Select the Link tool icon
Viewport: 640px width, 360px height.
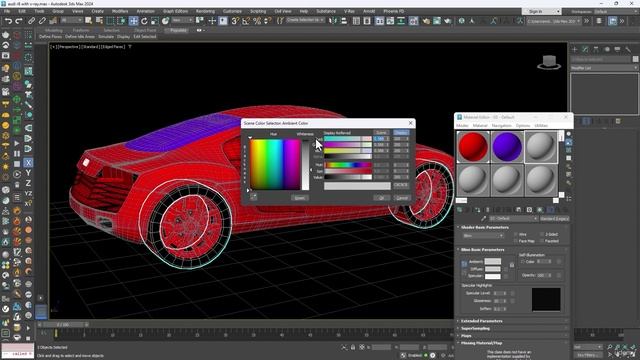31,21
